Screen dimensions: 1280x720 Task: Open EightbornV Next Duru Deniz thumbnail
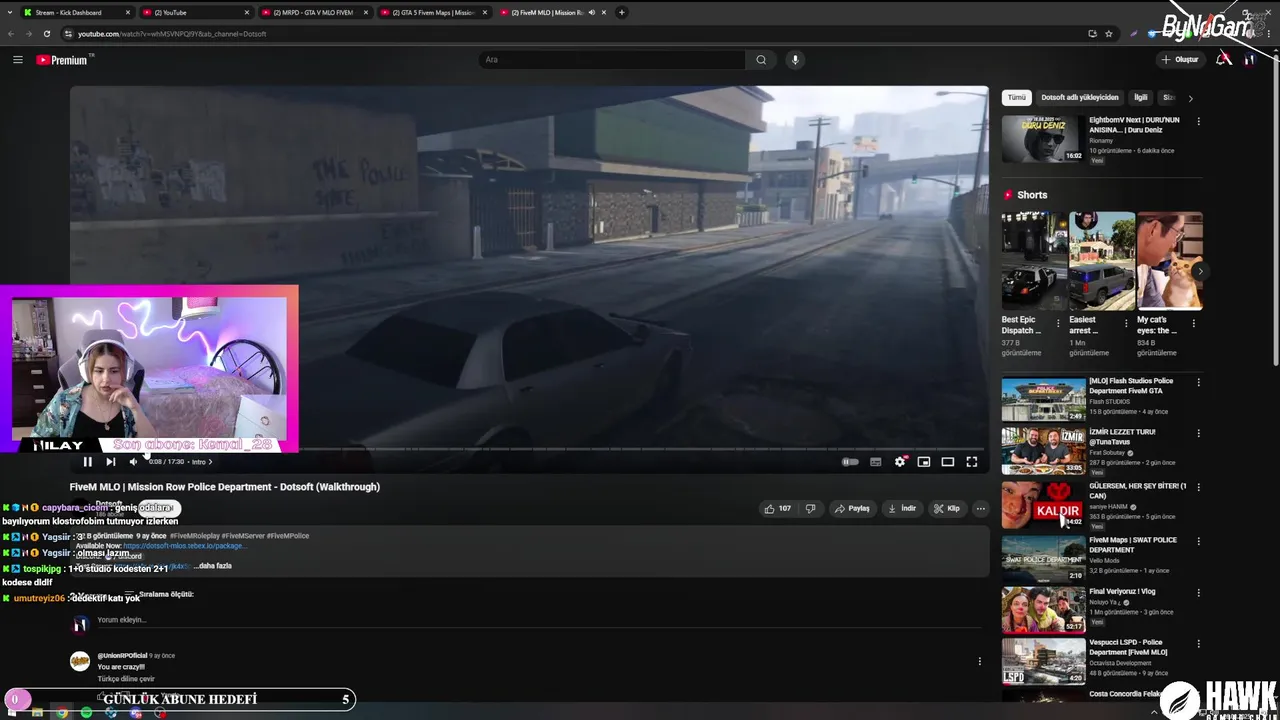[1043, 139]
